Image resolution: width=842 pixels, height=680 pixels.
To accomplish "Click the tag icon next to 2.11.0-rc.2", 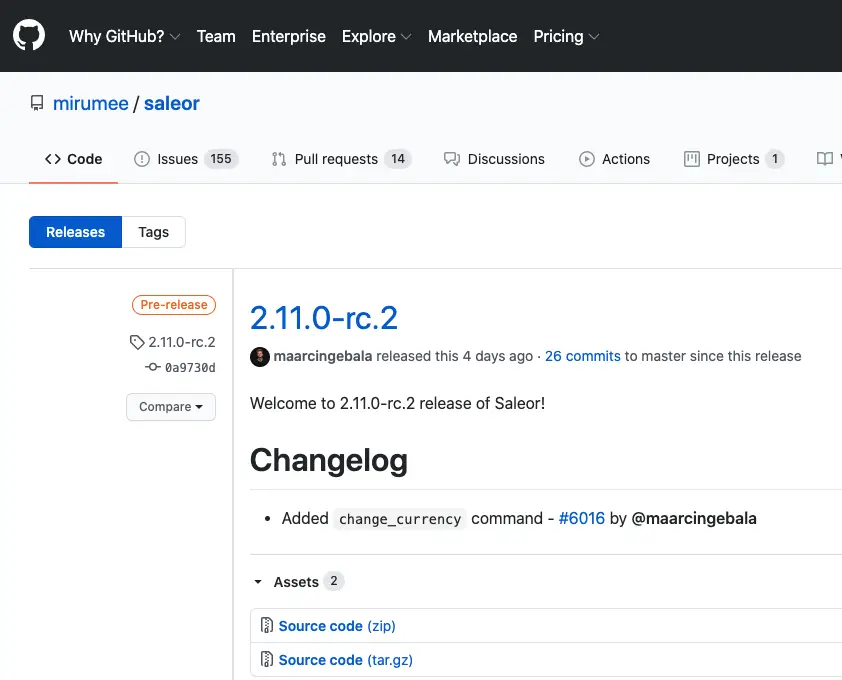I will [x=137, y=342].
